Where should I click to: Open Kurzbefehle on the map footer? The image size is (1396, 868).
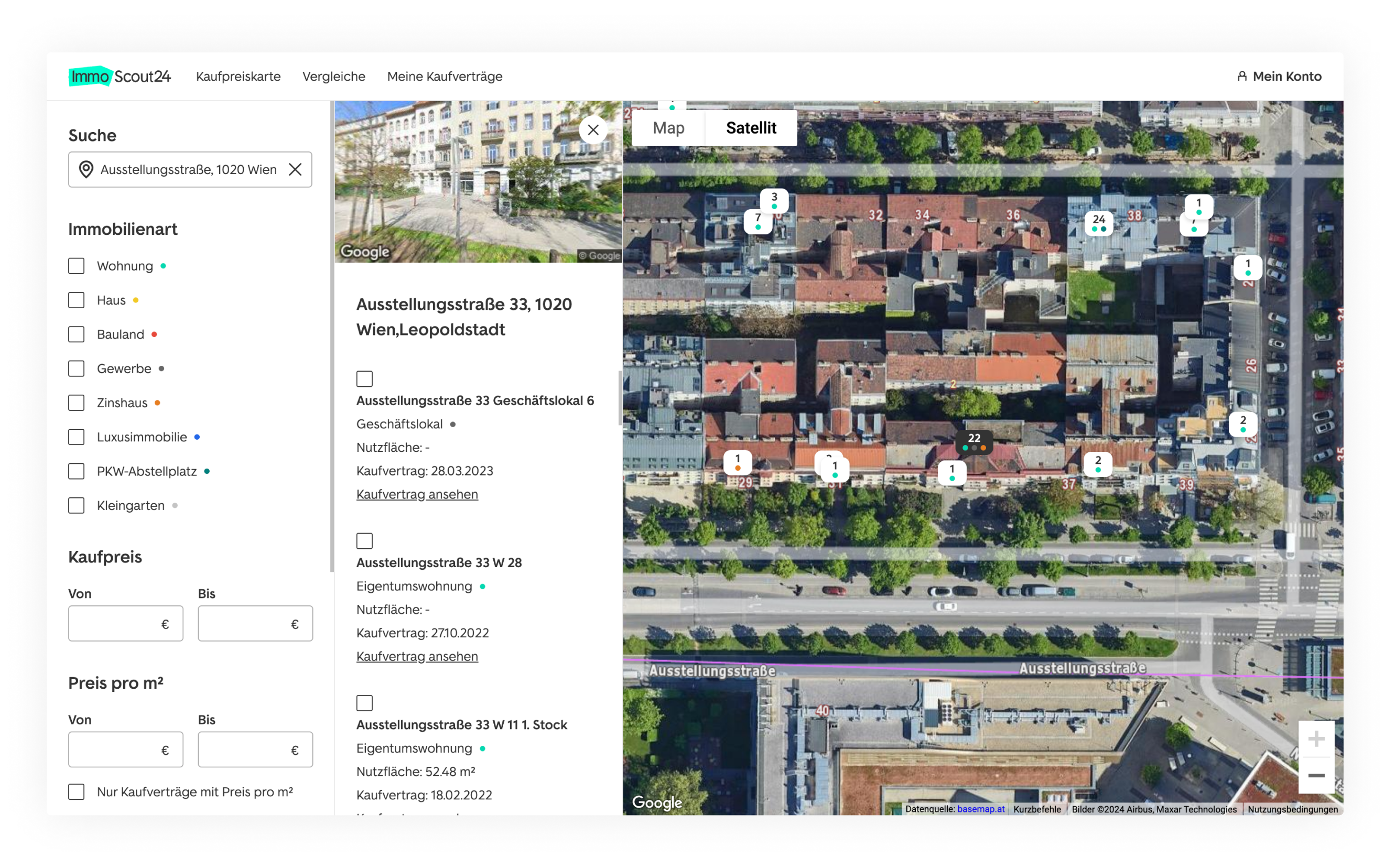1037,809
